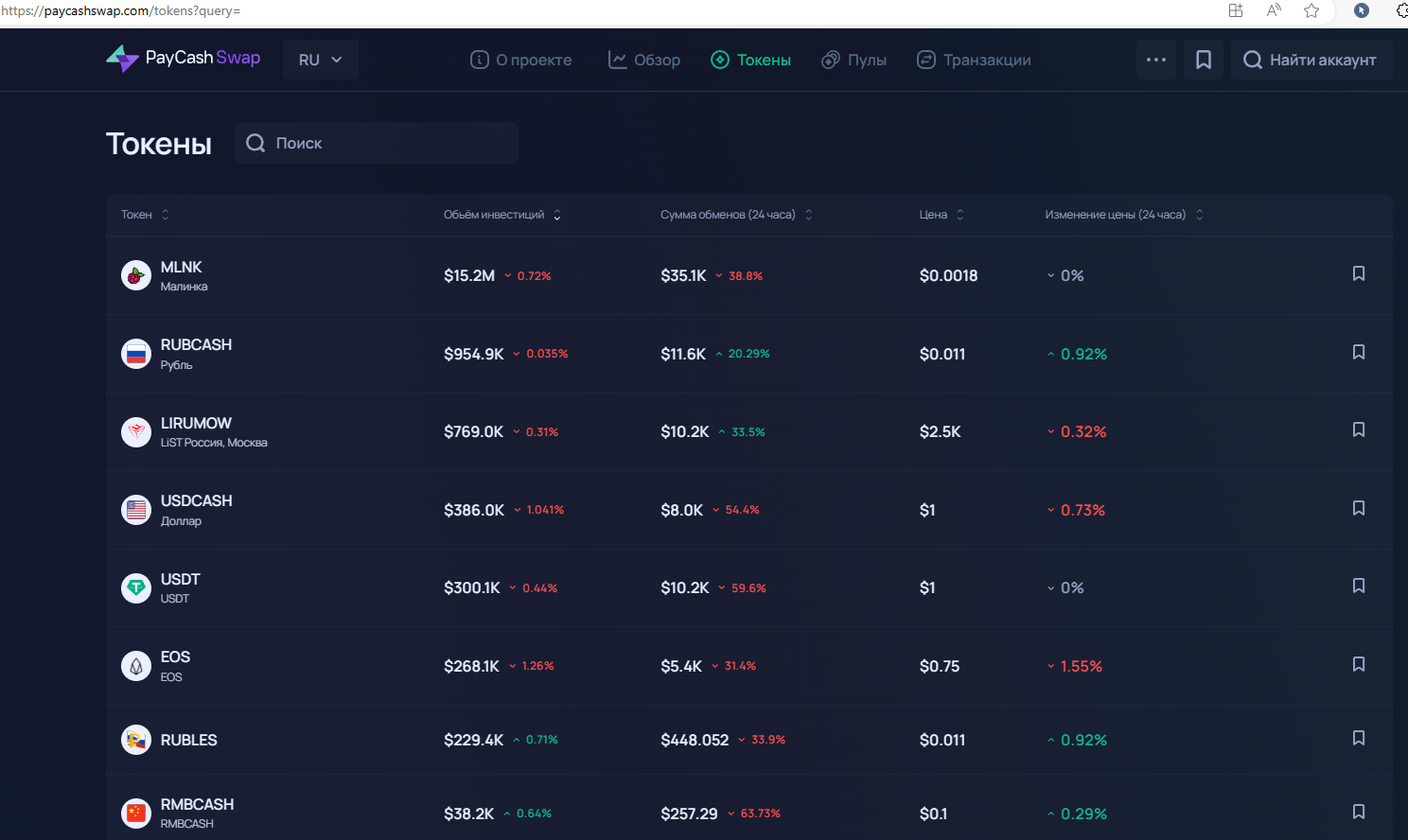Click the USDCASH US flag icon
The image size is (1408, 840).
pyautogui.click(x=136, y=510)
